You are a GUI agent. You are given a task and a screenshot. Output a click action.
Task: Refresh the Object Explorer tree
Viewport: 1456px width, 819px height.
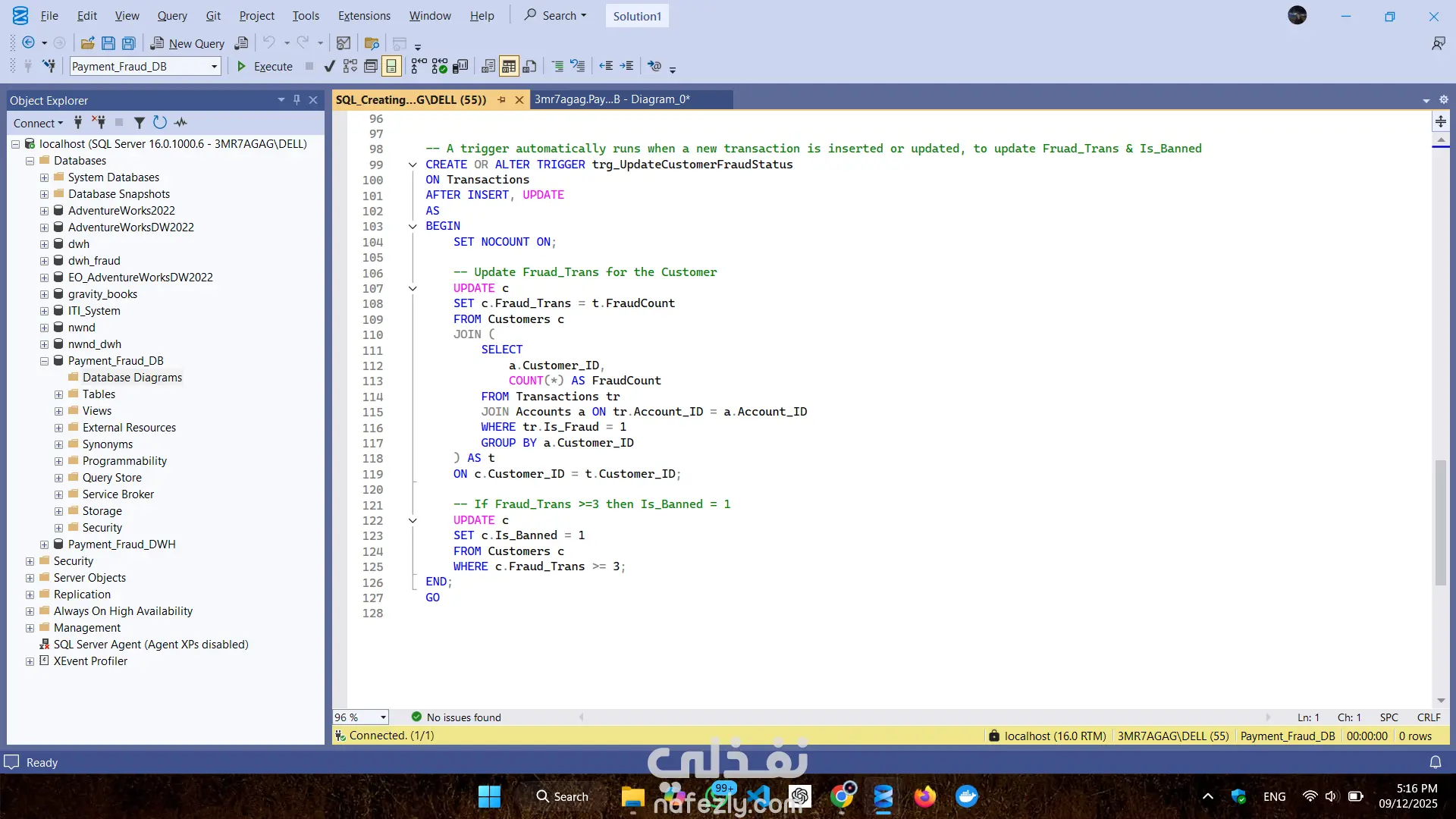159,123
